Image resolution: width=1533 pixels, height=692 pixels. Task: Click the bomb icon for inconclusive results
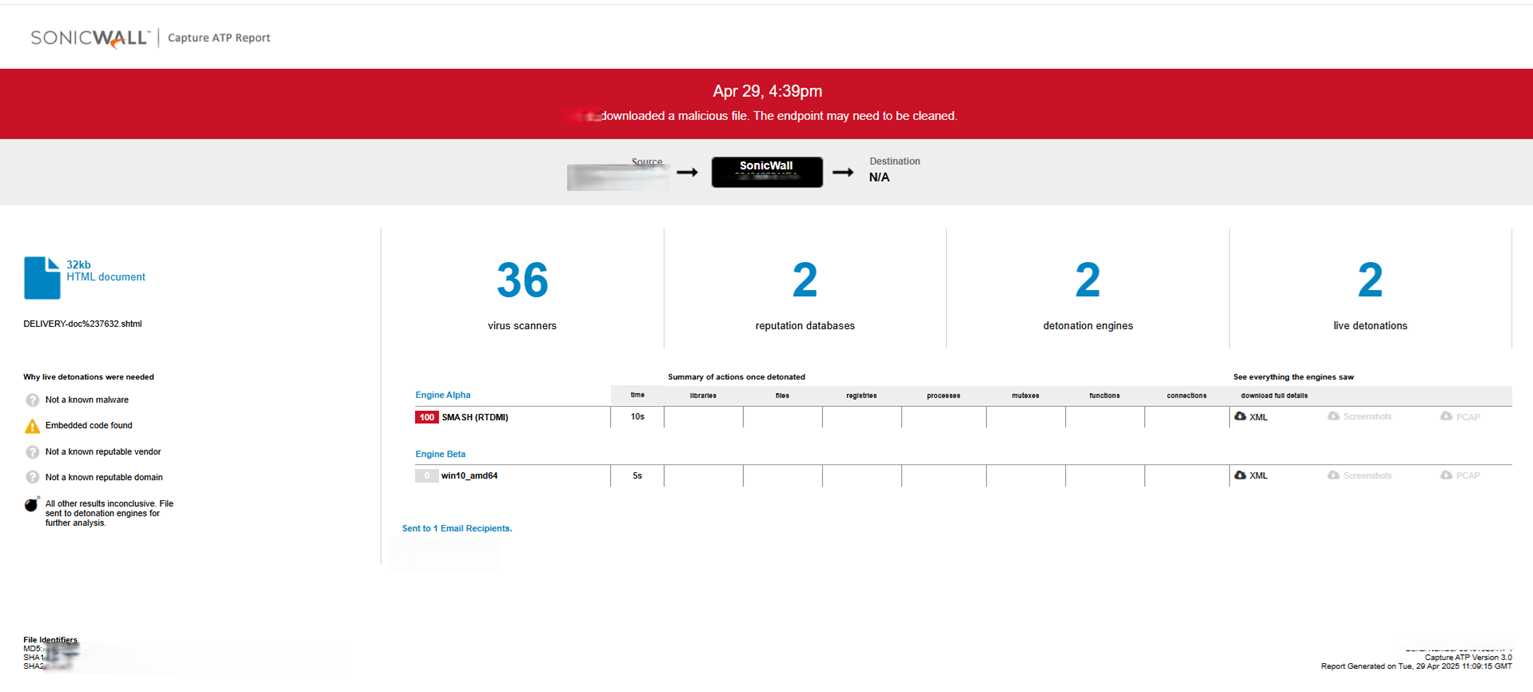tap(32, 504)
